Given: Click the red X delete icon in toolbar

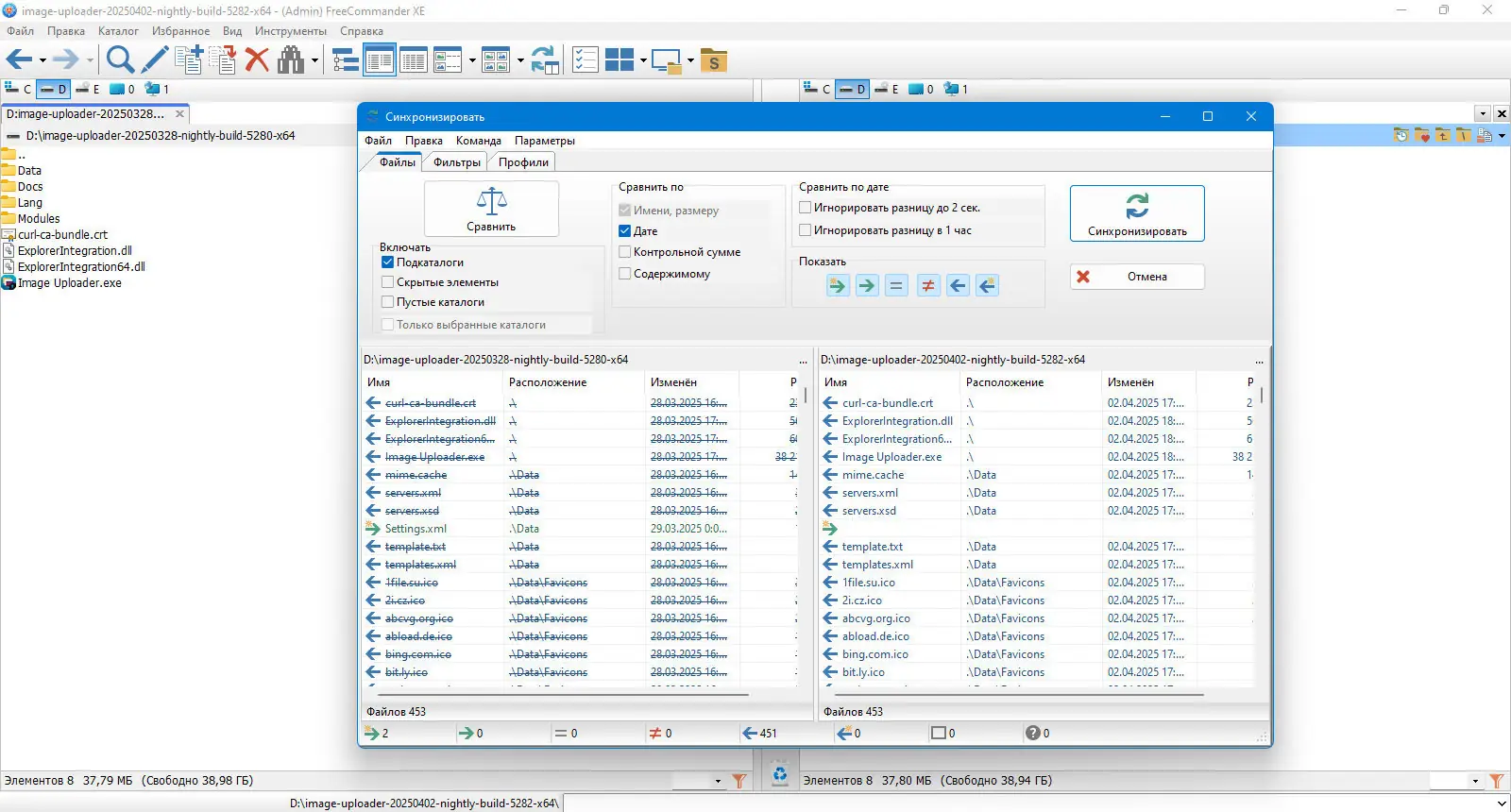Looking at the screenshot, I should pos(257,60).
